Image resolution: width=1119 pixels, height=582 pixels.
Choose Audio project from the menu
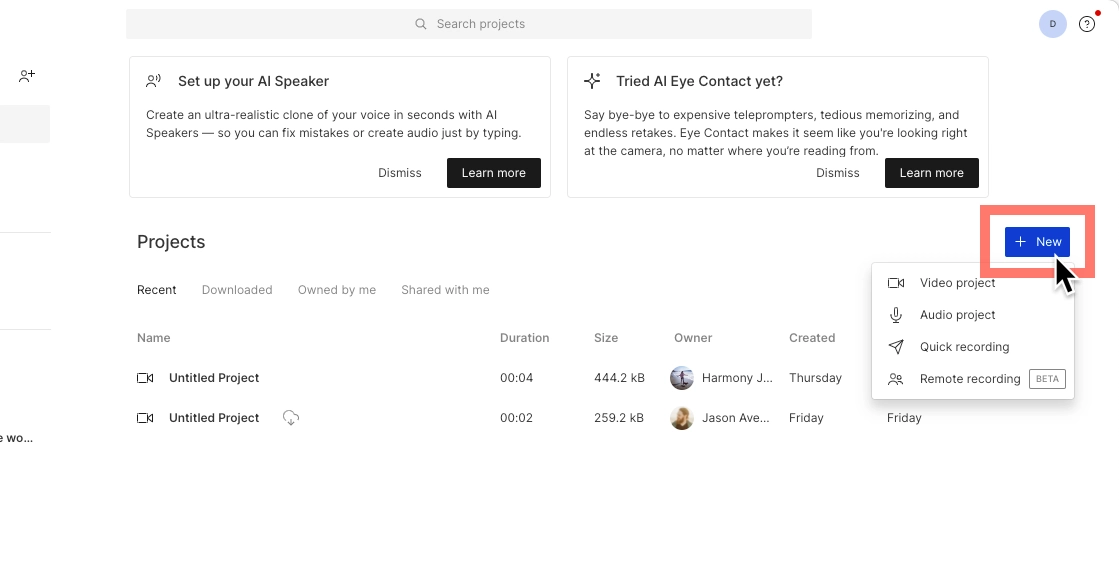[x=957, y=315]
